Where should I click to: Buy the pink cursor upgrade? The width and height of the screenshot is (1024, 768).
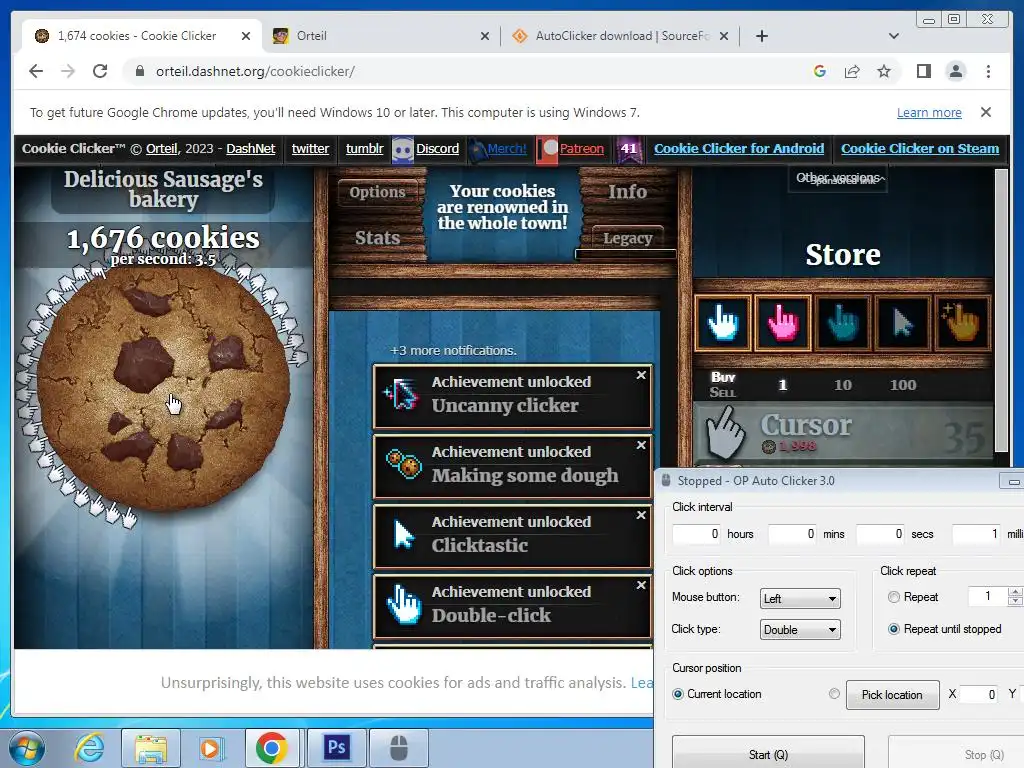(x=782, y=323)
